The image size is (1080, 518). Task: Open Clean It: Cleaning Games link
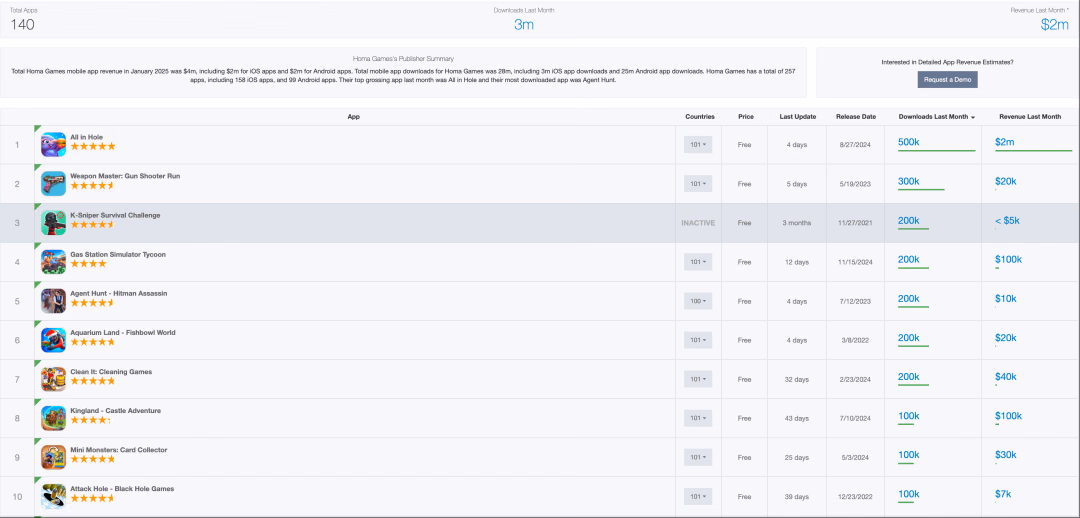111,372
